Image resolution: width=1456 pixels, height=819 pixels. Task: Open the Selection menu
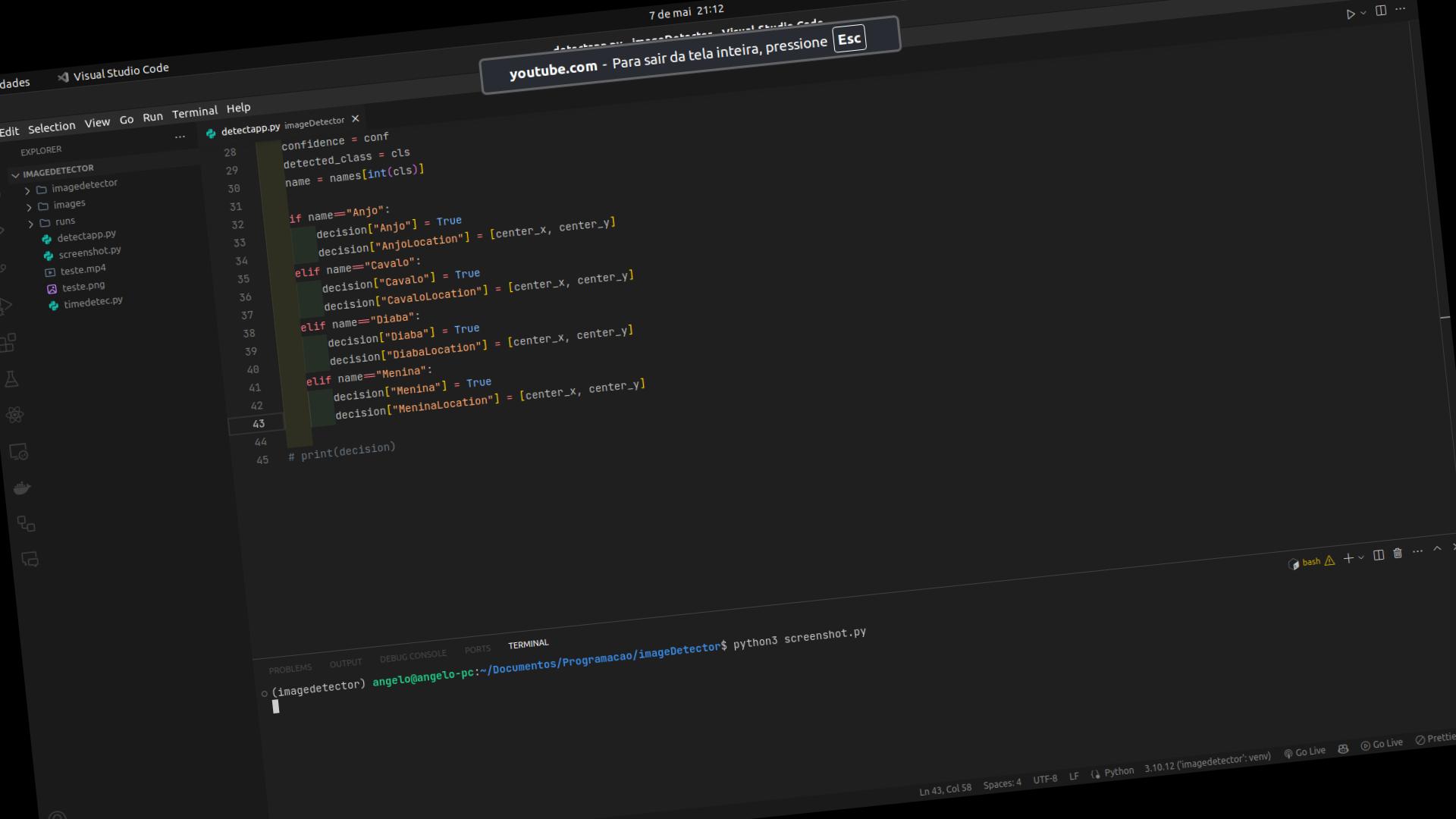[x=52, y=127]
